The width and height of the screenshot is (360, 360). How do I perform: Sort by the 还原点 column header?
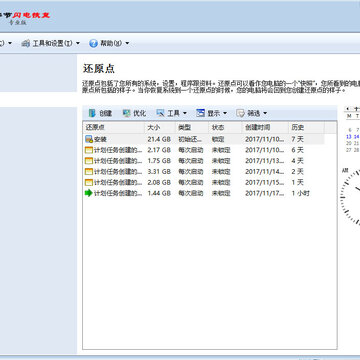click(113, 127)
